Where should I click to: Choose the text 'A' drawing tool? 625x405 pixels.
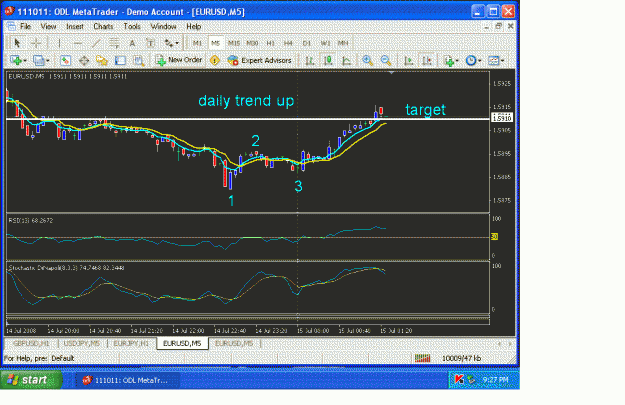pyautogui.click(x=132, y=43)
